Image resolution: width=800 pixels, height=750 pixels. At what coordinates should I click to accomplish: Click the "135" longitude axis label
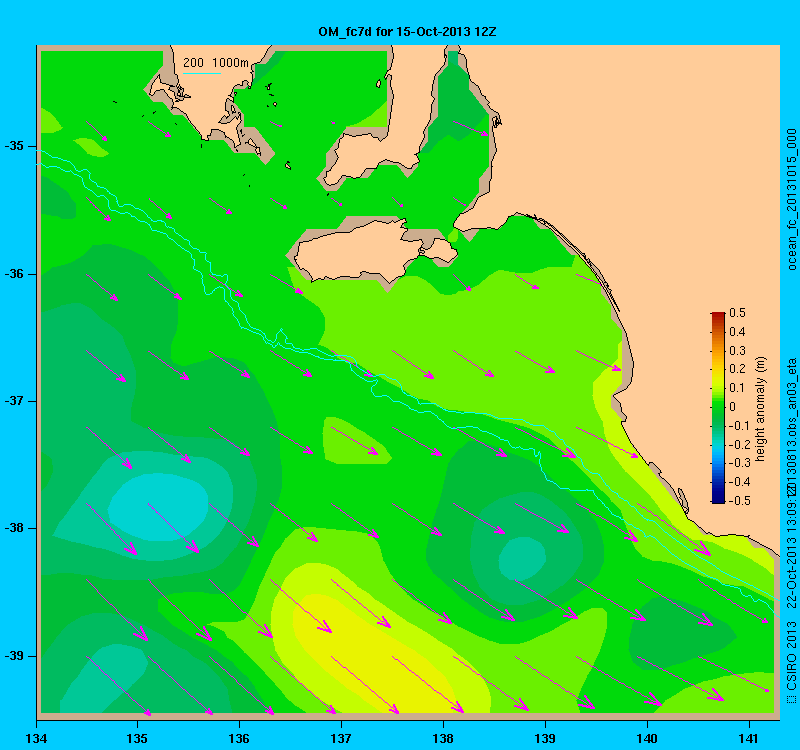(x=137, y=739)
